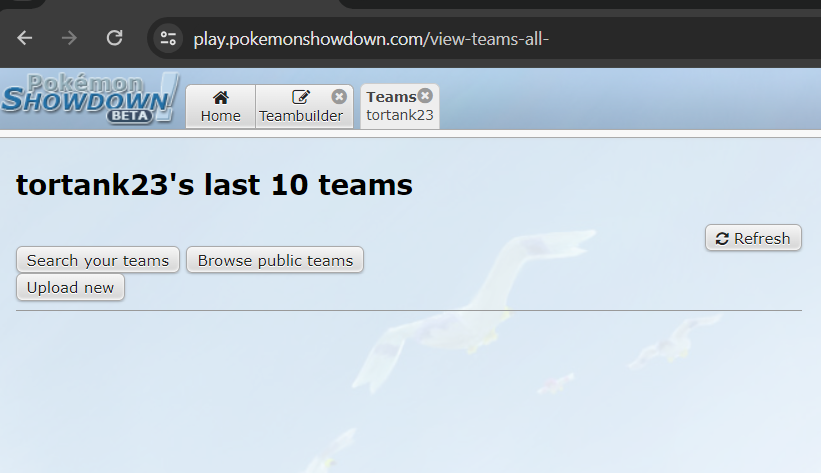
Task: Click the Upload new button
Action: (x=70, y=288)
